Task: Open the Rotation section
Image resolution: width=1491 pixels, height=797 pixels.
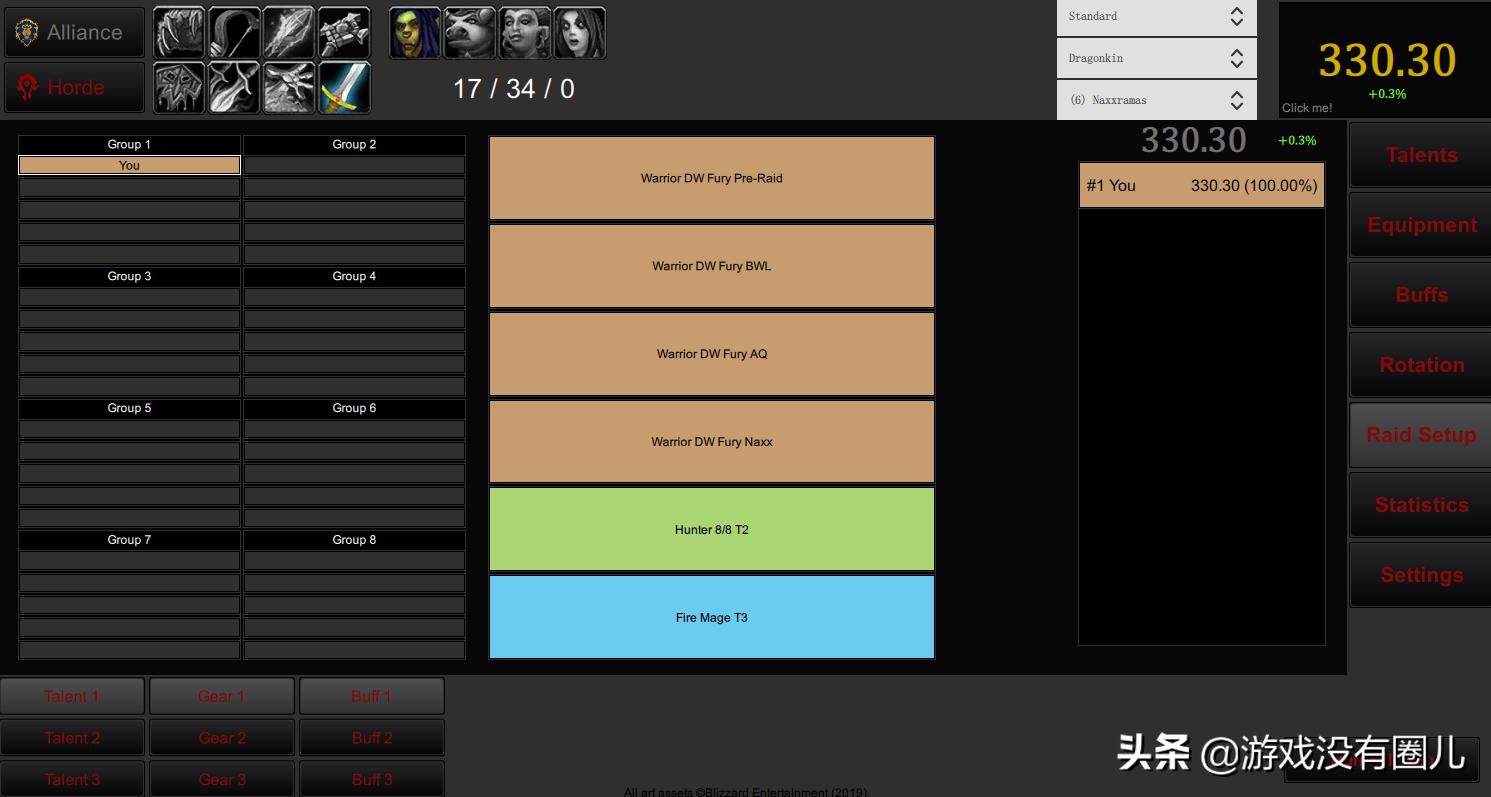Action: coord(1421,365)
